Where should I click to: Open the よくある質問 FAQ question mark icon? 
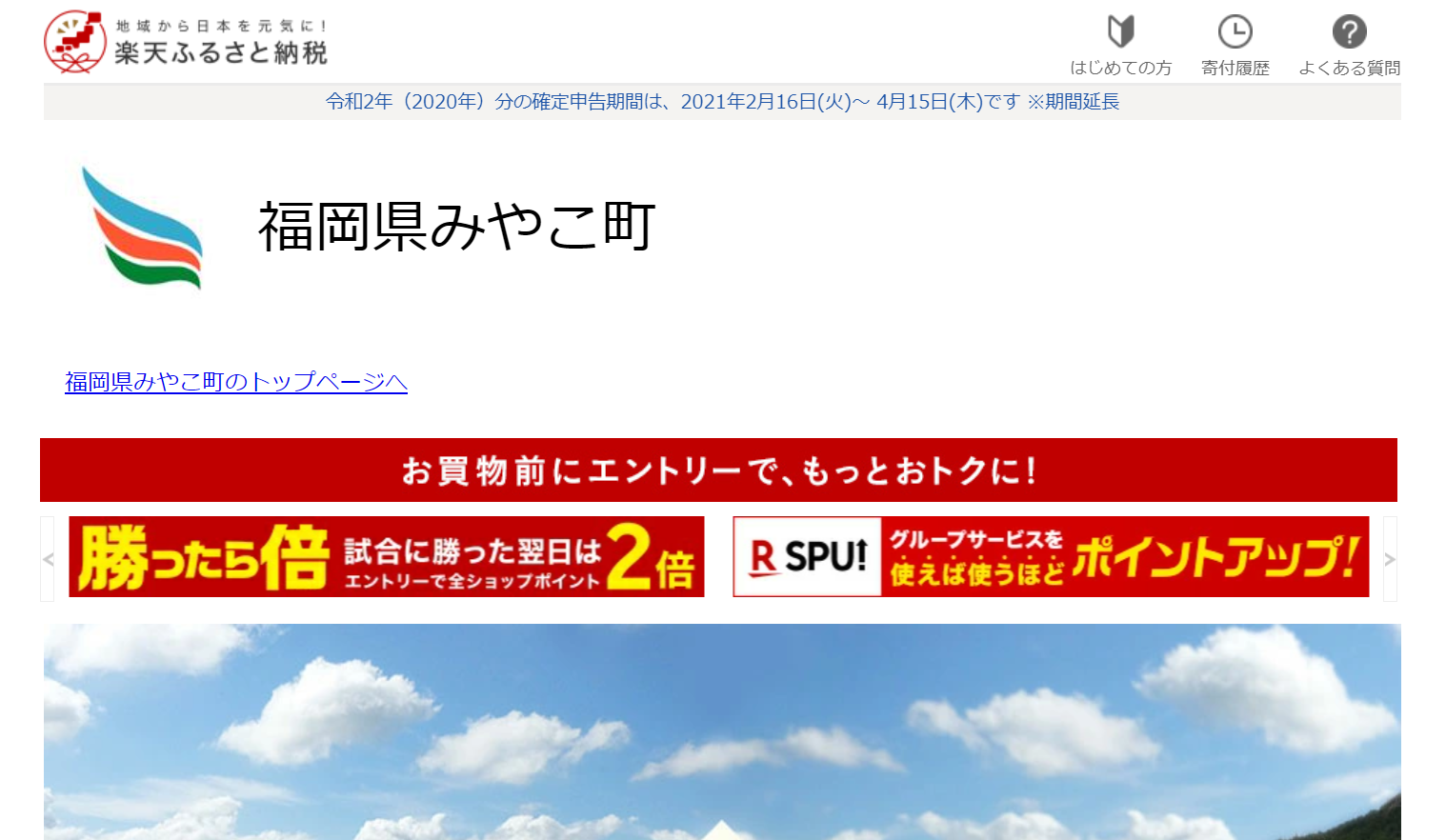coord(1348,43)
